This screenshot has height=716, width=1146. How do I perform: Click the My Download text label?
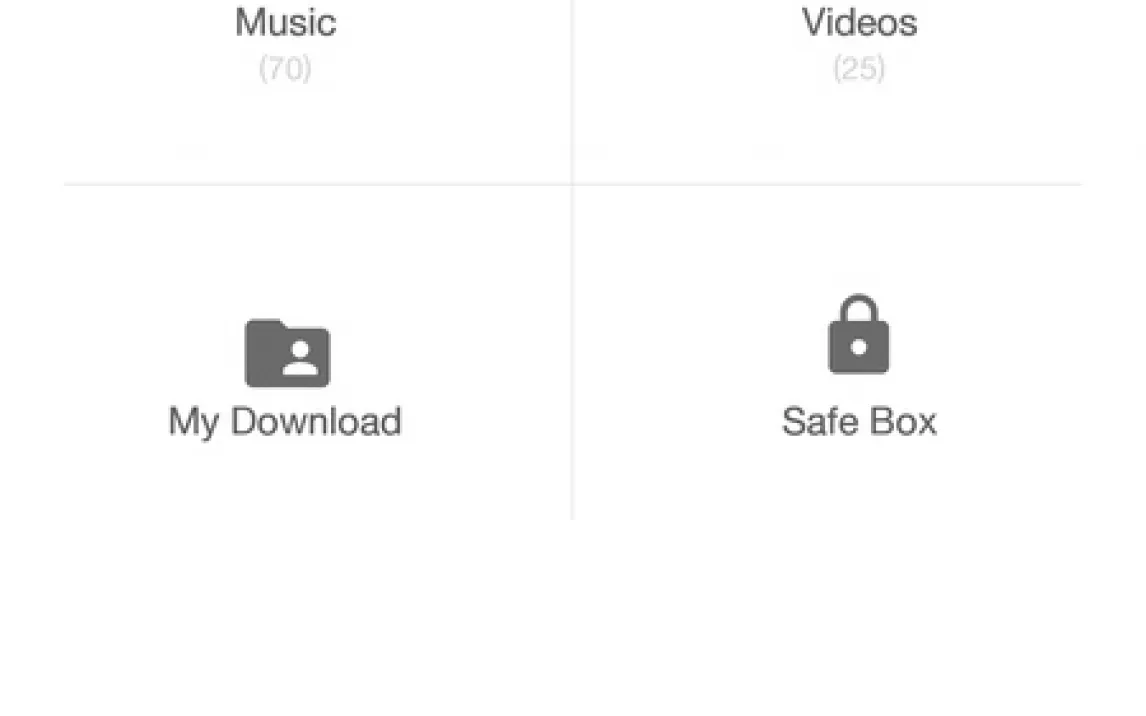[x=285, y=422]
